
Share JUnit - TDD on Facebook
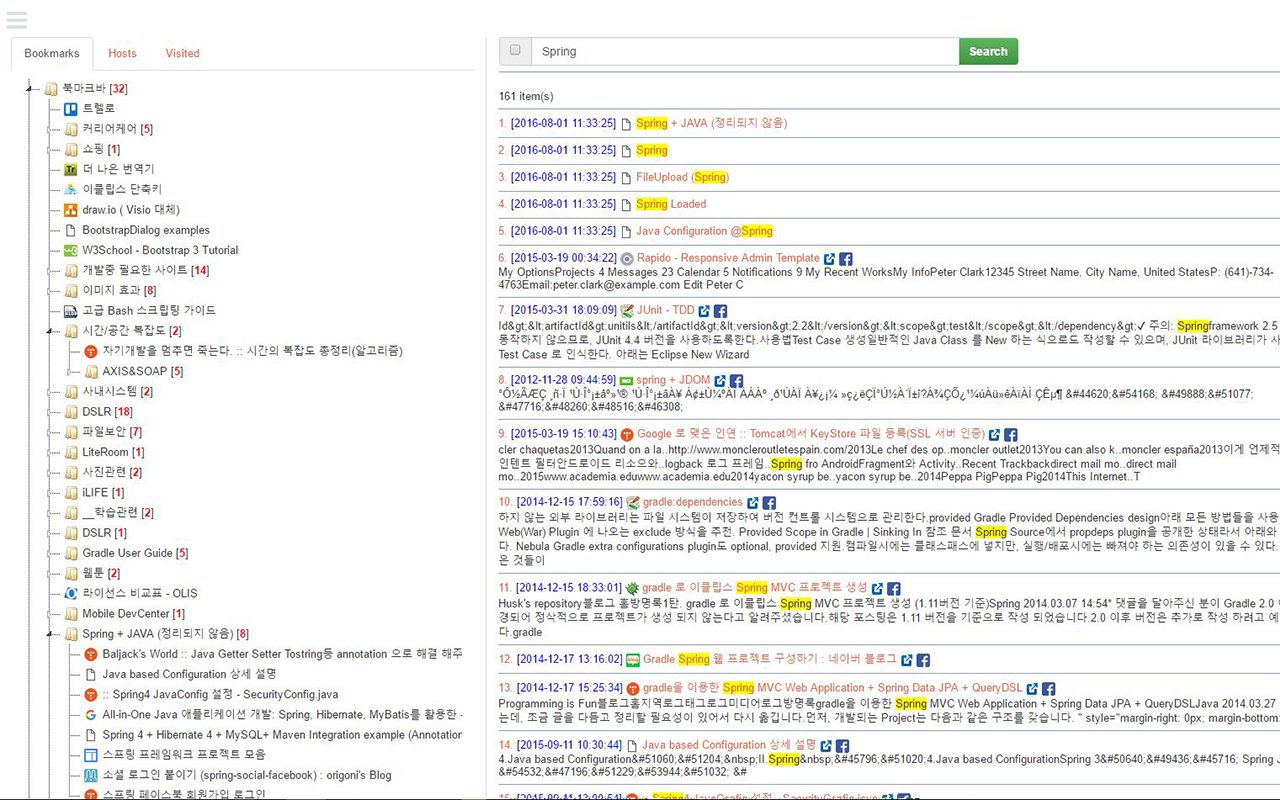720,311
